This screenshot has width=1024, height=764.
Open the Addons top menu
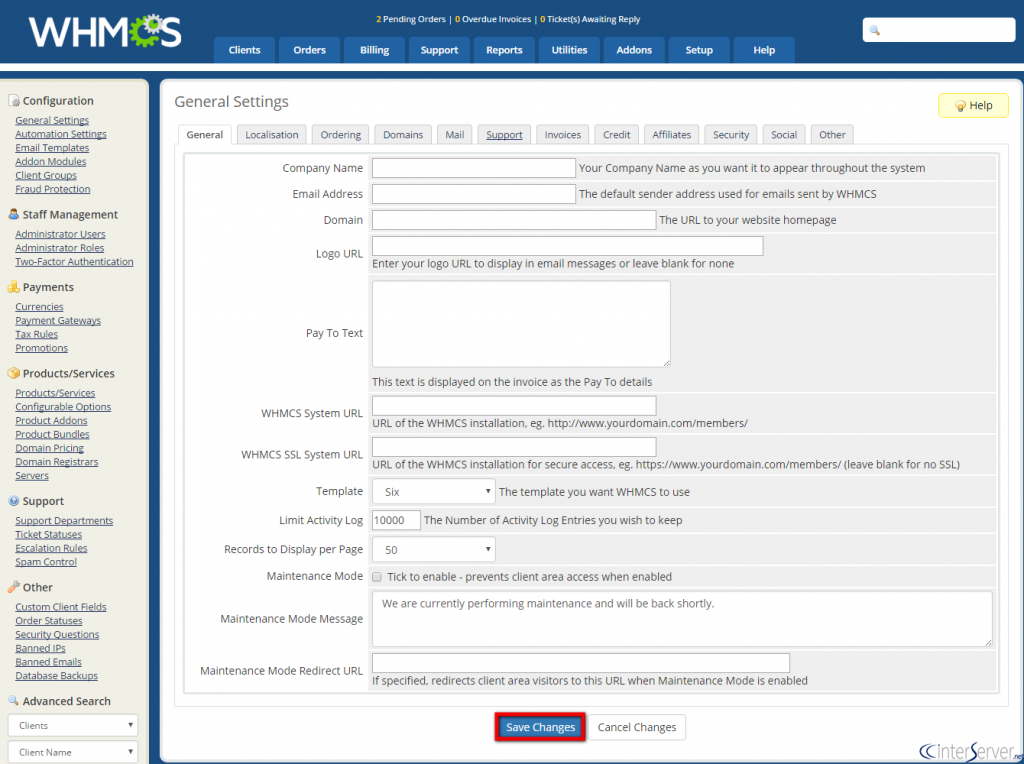tap(634, 50)
